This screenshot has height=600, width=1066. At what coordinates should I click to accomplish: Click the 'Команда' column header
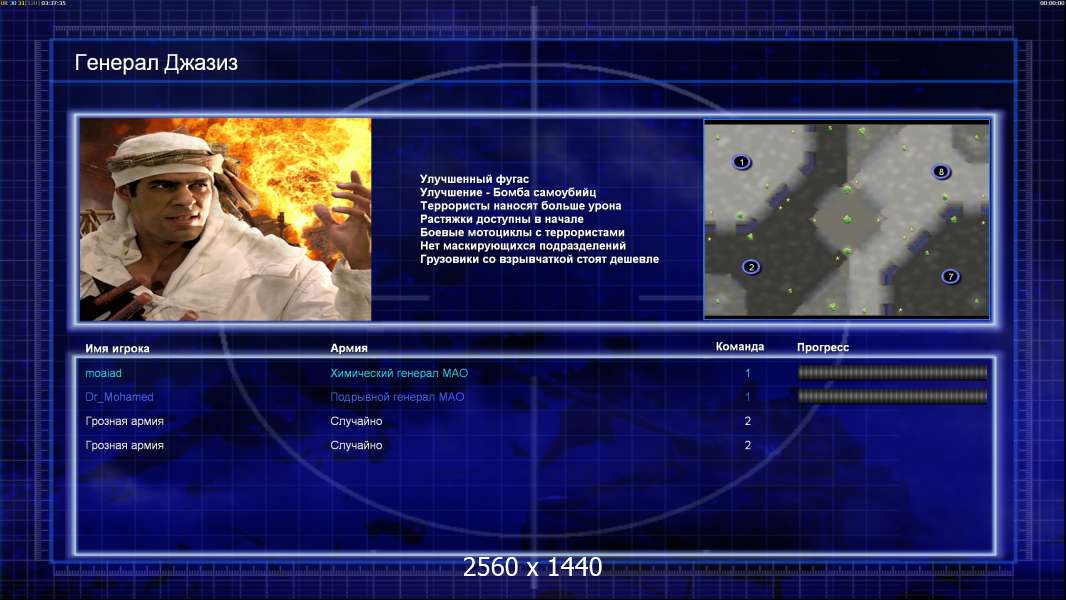pos(740,347)
